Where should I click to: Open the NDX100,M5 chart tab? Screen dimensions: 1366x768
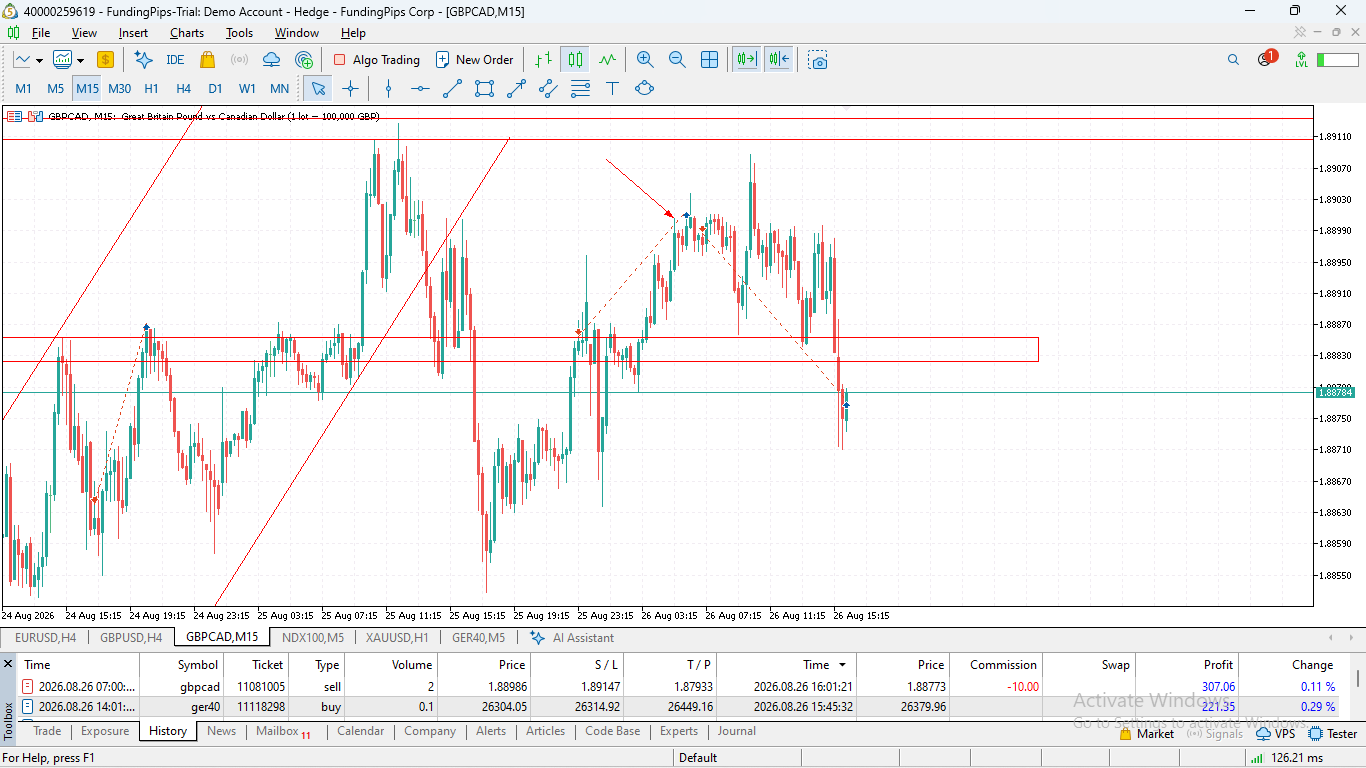pos(313,637)
